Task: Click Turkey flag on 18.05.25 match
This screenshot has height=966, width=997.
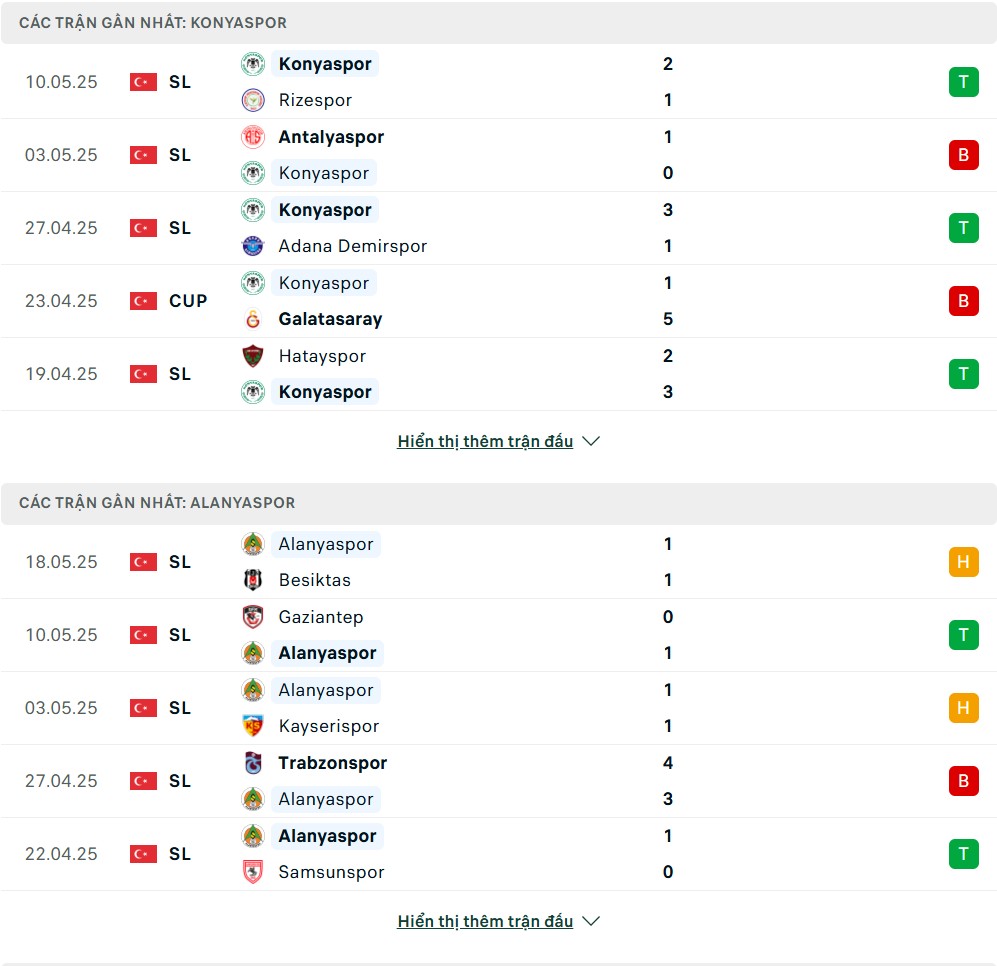Action: pos(143,562)
